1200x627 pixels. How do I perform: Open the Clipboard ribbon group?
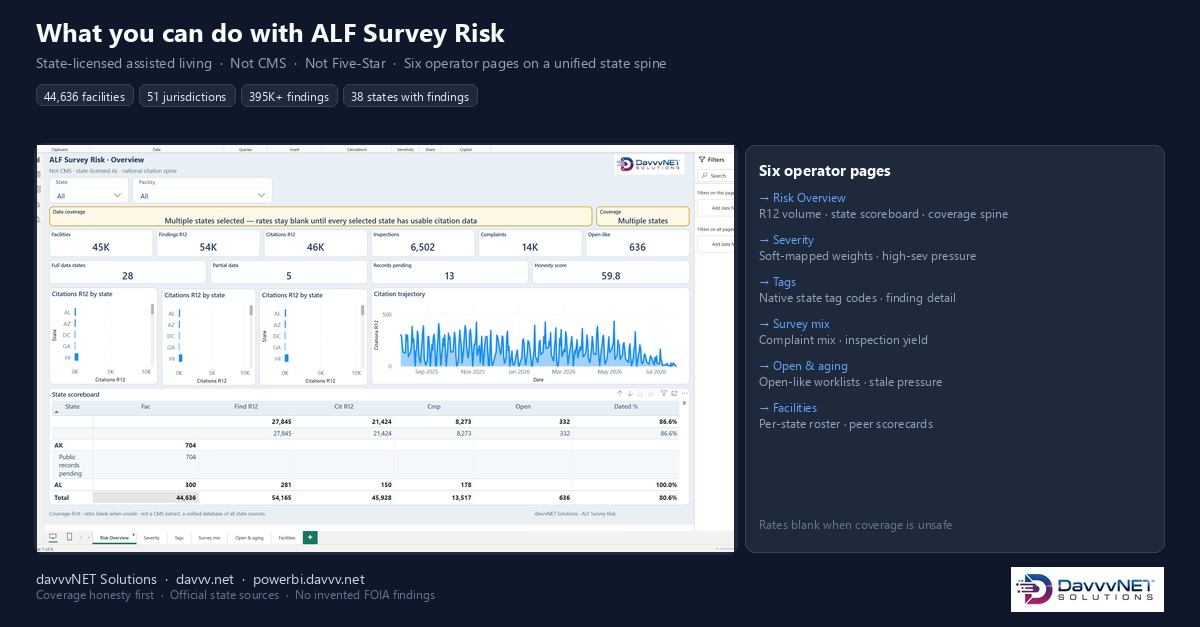point(59,149)
